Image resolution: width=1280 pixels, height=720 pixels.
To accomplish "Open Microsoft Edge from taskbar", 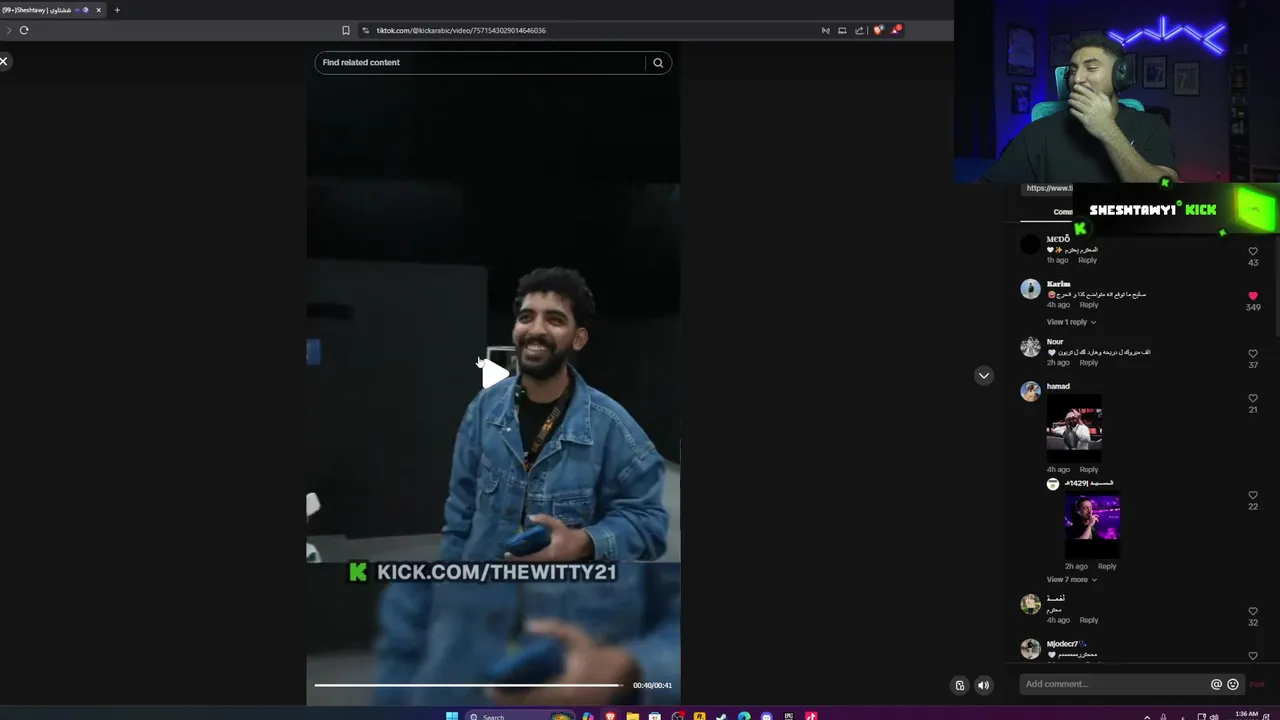I will (744, 716).
